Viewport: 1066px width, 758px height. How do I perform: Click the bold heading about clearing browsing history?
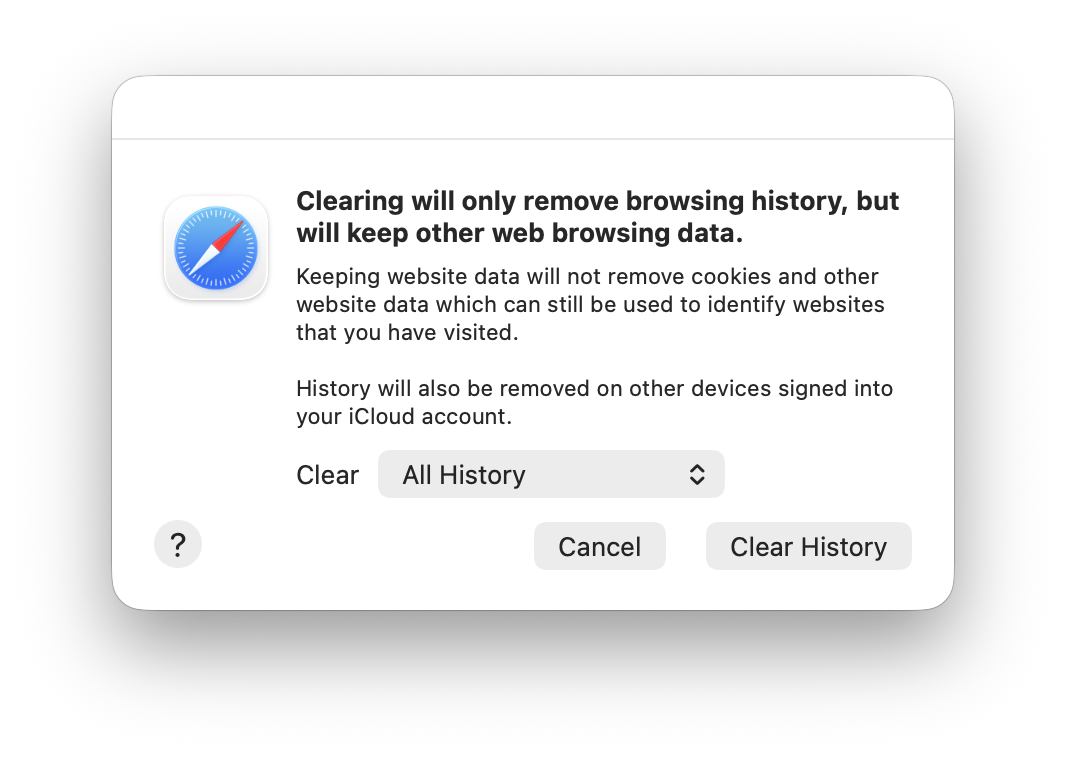click(x=597, y=217)
